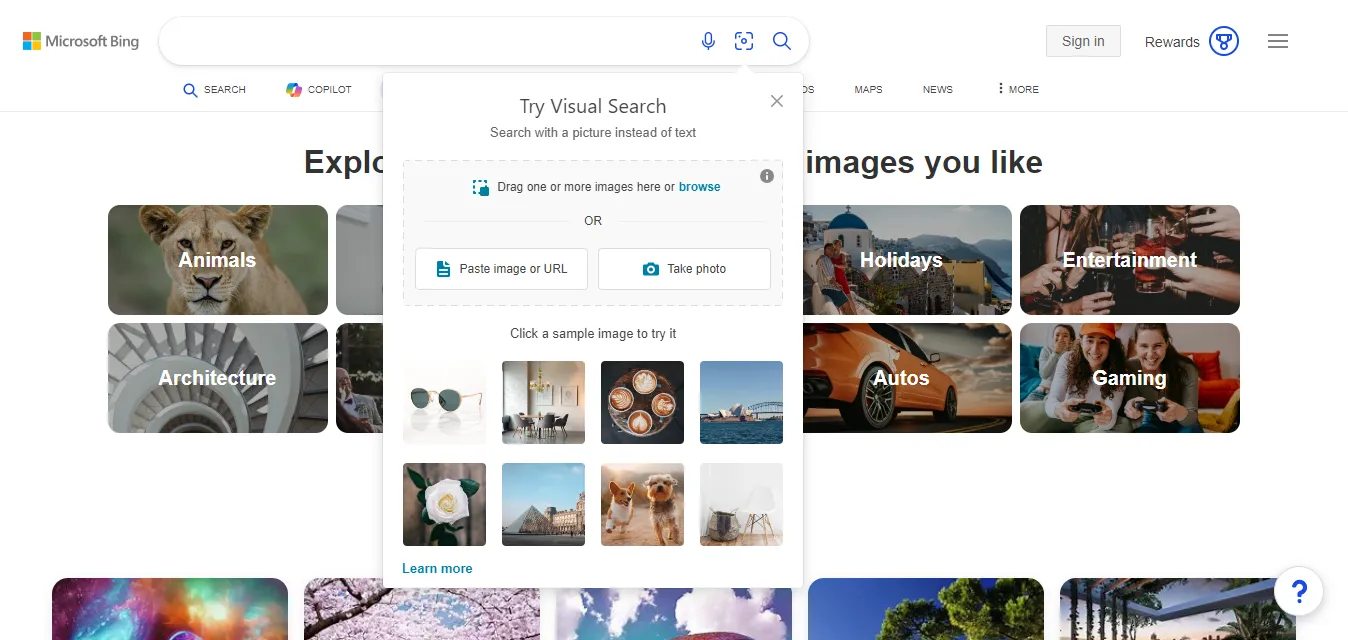
Task: Click the Paste image or URL button
Action: click(x=501, y=268)
